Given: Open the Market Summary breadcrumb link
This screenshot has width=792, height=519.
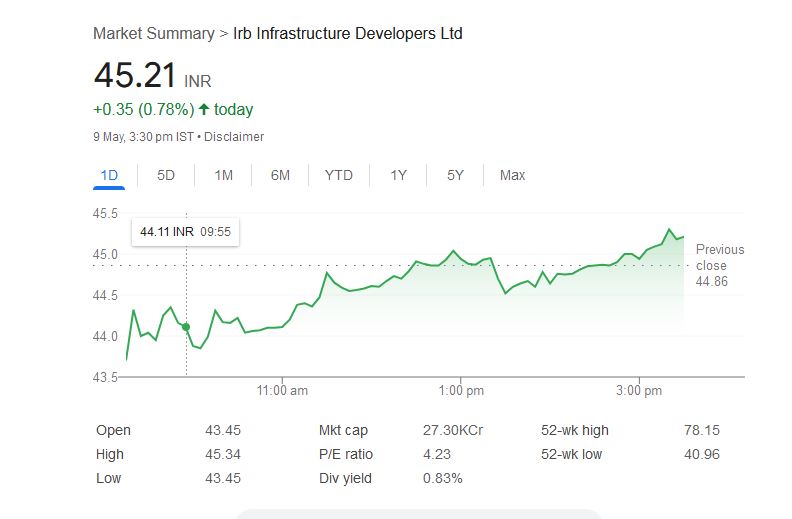Looking at the screenshot, I should 154,33.
